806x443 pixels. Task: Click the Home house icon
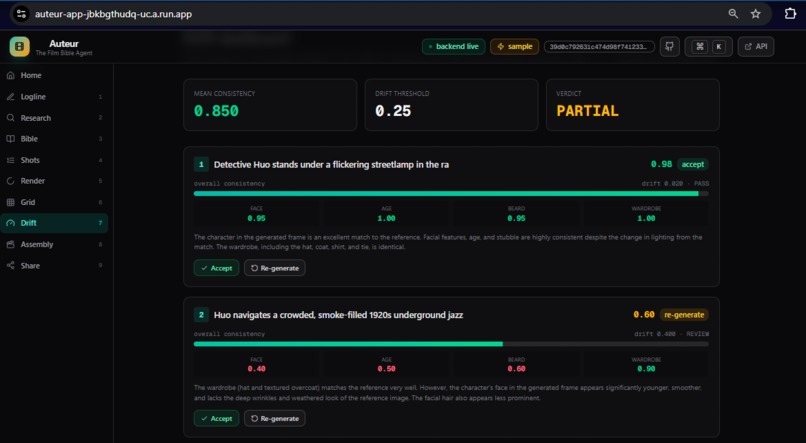[10, 76]
